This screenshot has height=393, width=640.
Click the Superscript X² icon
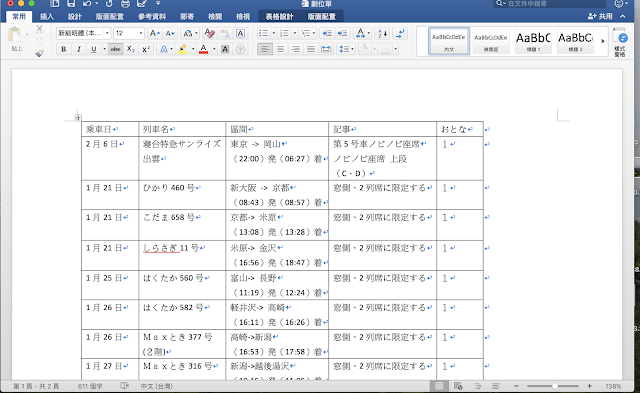[x=146, y=49]
